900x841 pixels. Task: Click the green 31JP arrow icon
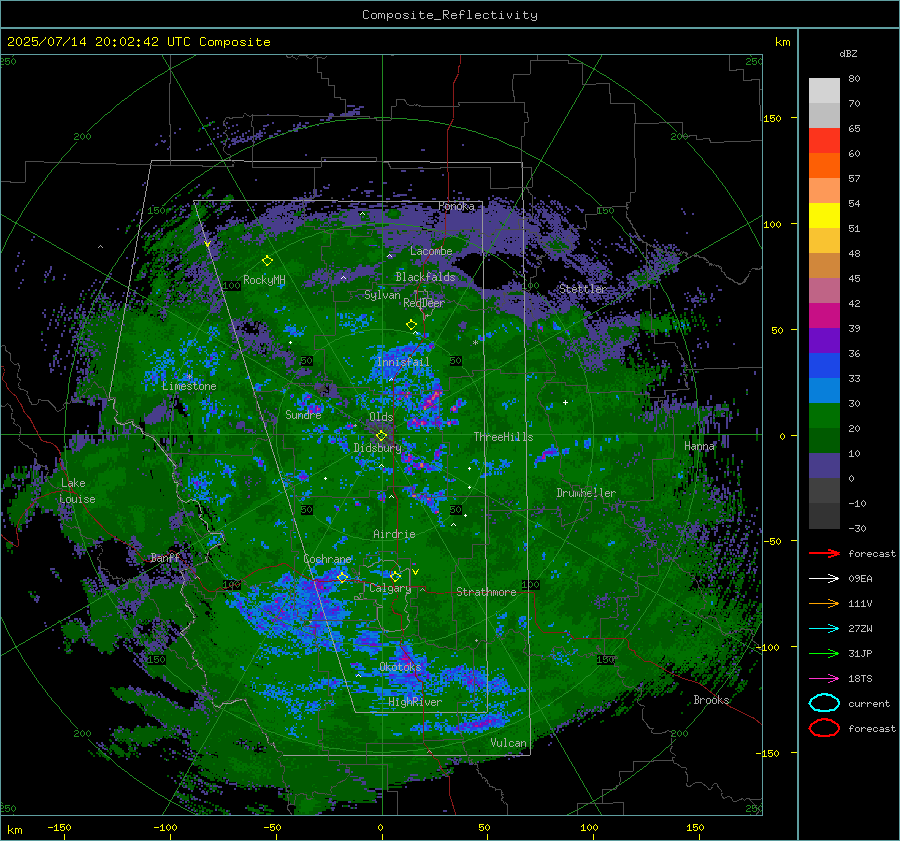coord(824,653)
